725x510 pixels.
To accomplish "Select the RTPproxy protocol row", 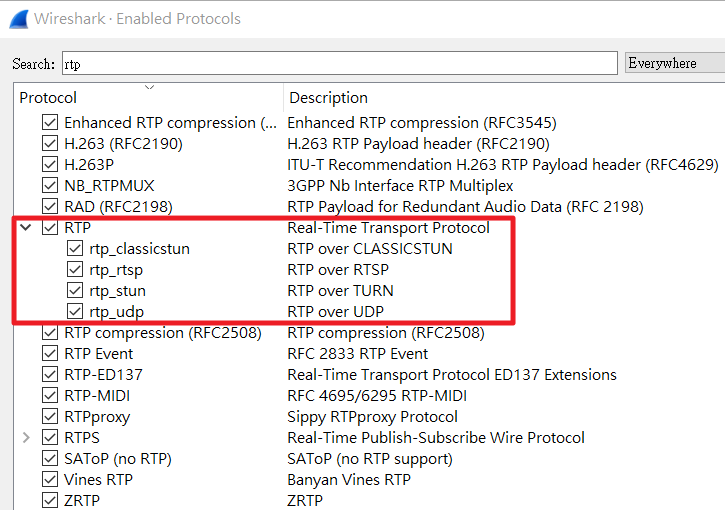I will (x=97, y=416).
